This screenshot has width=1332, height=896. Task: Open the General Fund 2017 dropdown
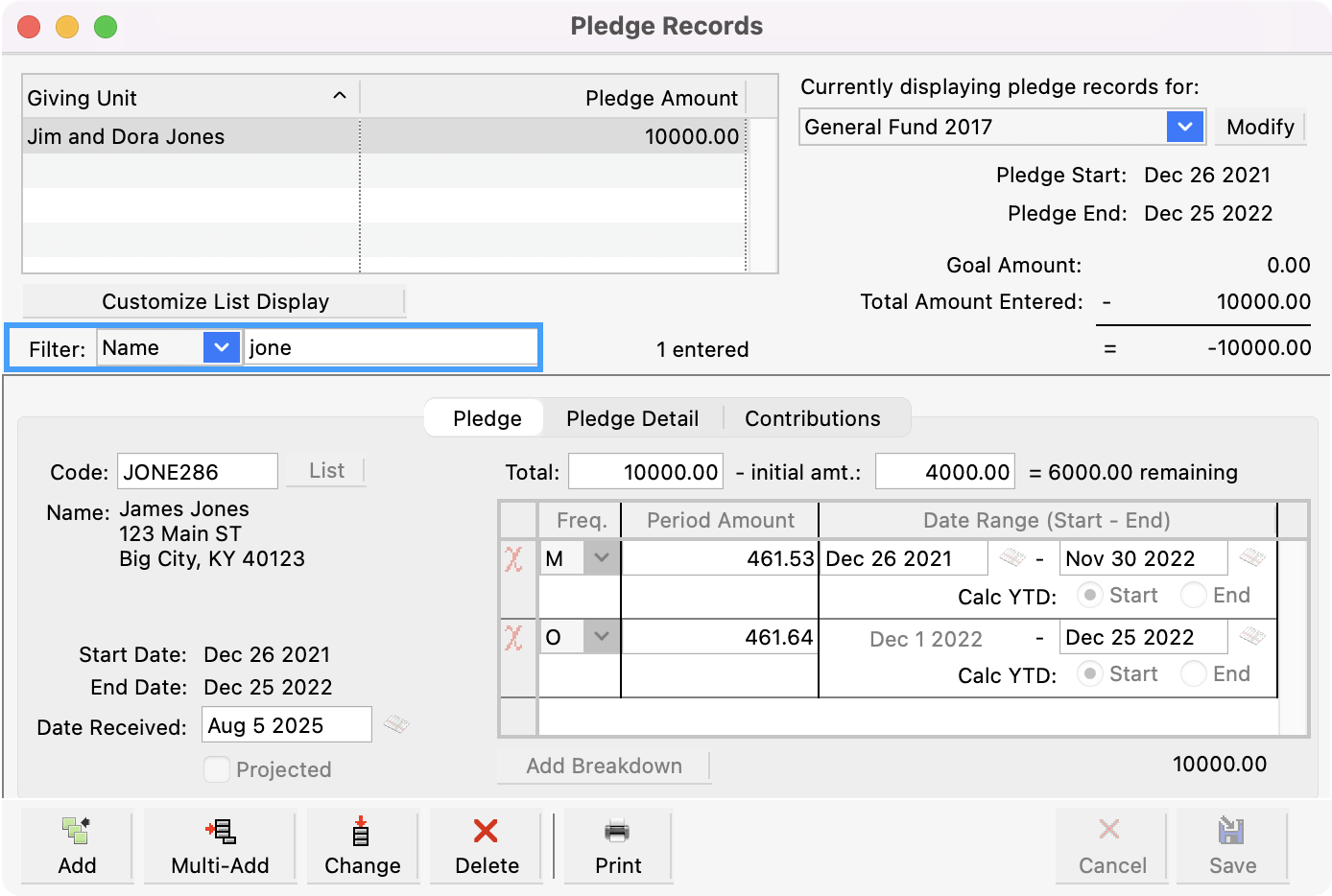pyautogui.click(x=1186, y=126)
